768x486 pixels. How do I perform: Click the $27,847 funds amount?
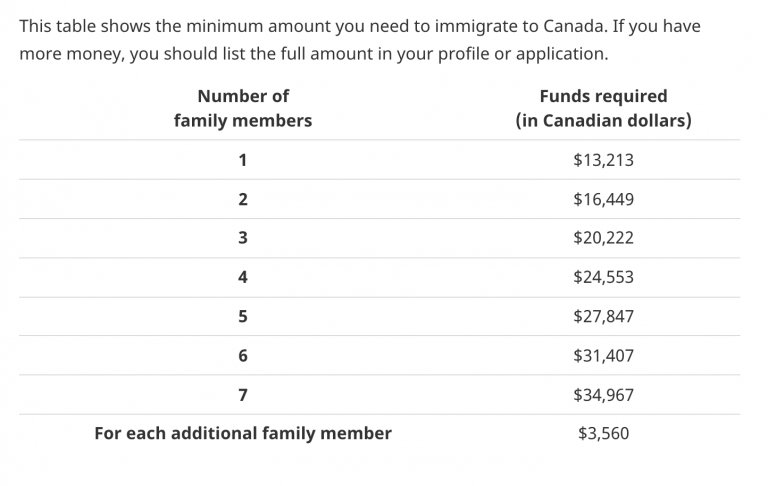pos(603,316)
